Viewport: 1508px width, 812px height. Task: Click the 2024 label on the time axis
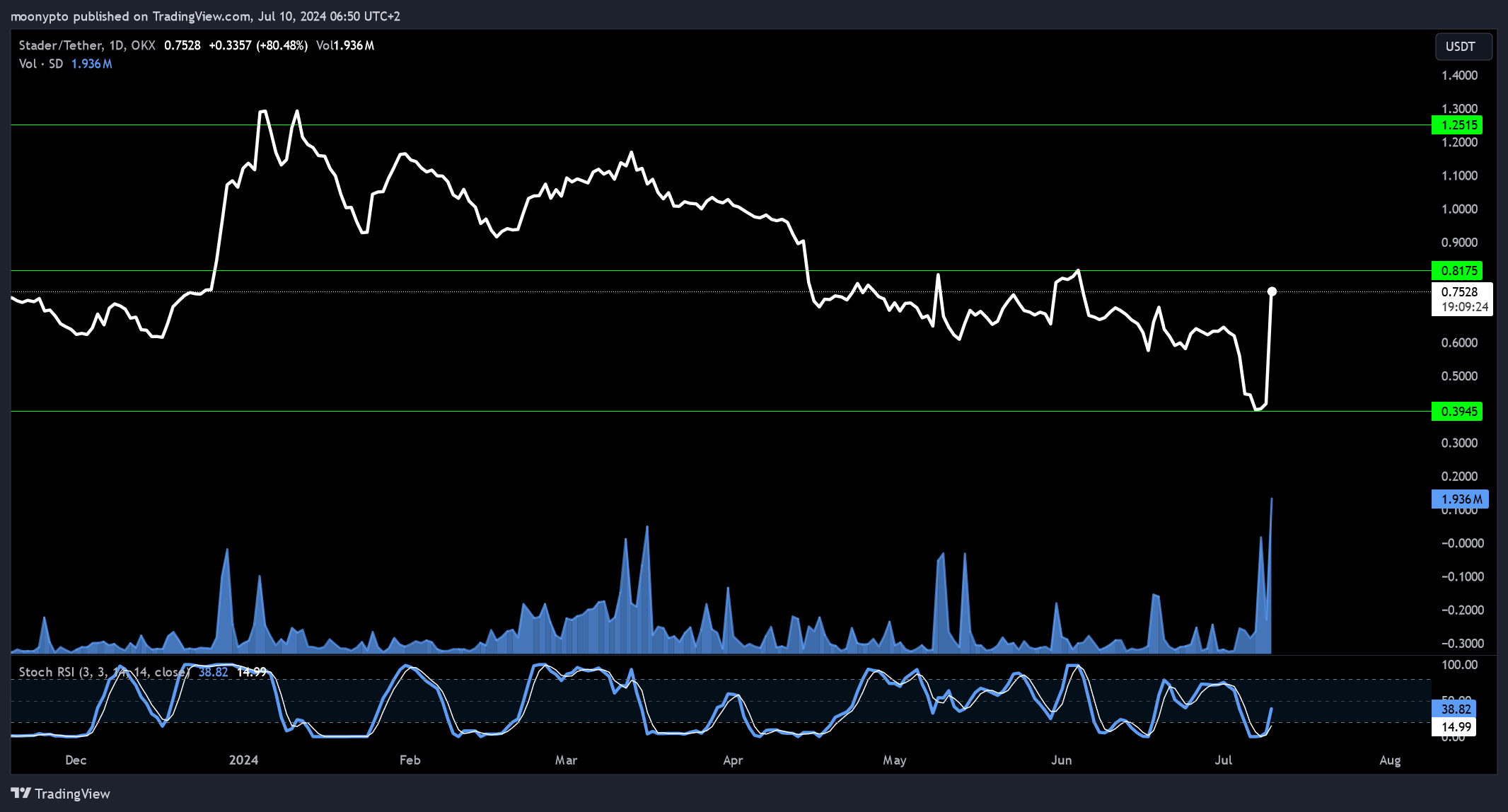point(243,760)
